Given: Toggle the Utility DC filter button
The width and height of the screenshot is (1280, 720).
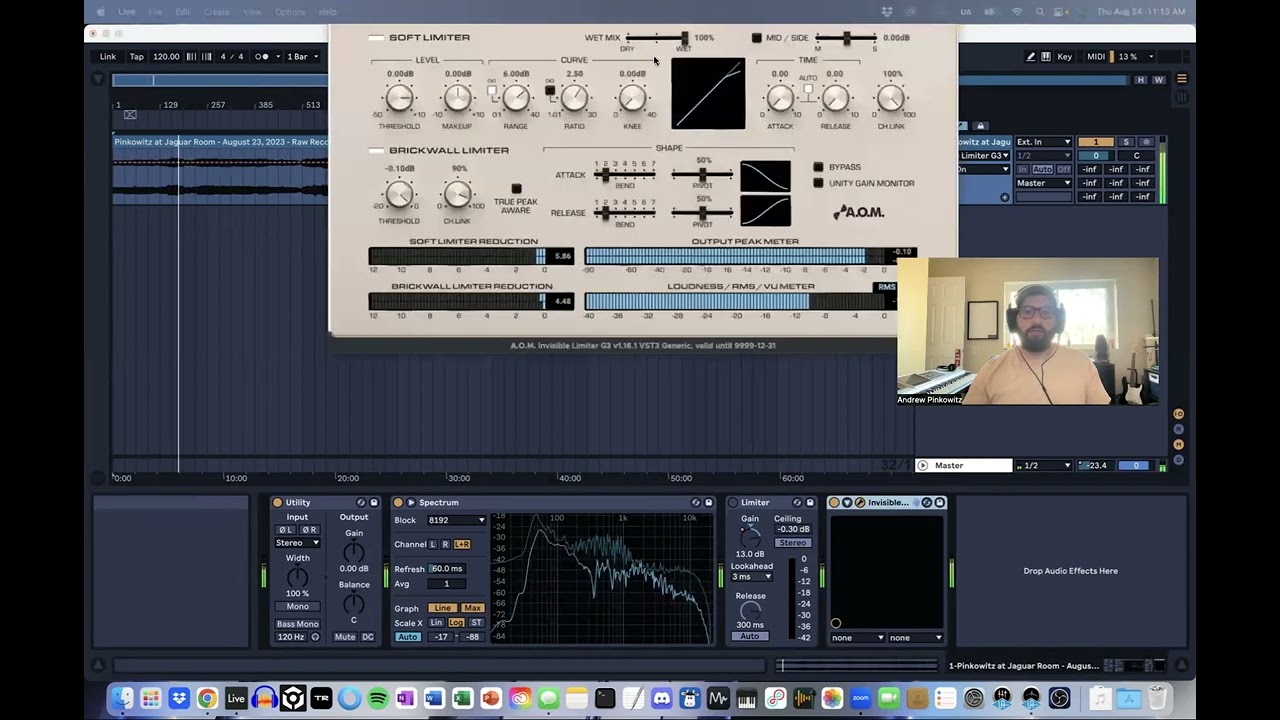Looking at the screenshot, I should (x=368, y=637).
